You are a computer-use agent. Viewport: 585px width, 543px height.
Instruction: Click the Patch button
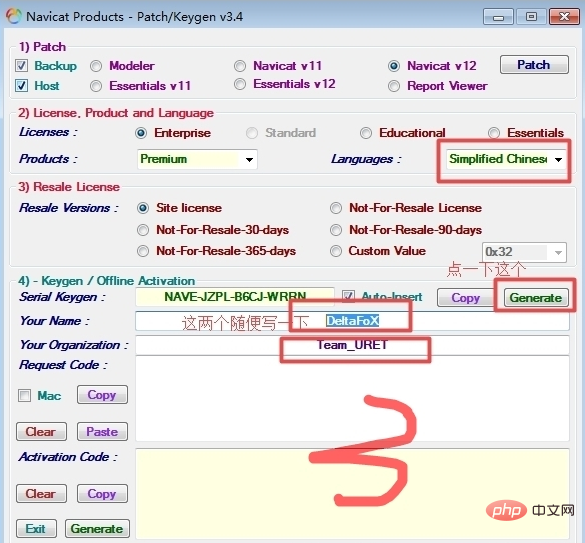(x=534, y=65)
